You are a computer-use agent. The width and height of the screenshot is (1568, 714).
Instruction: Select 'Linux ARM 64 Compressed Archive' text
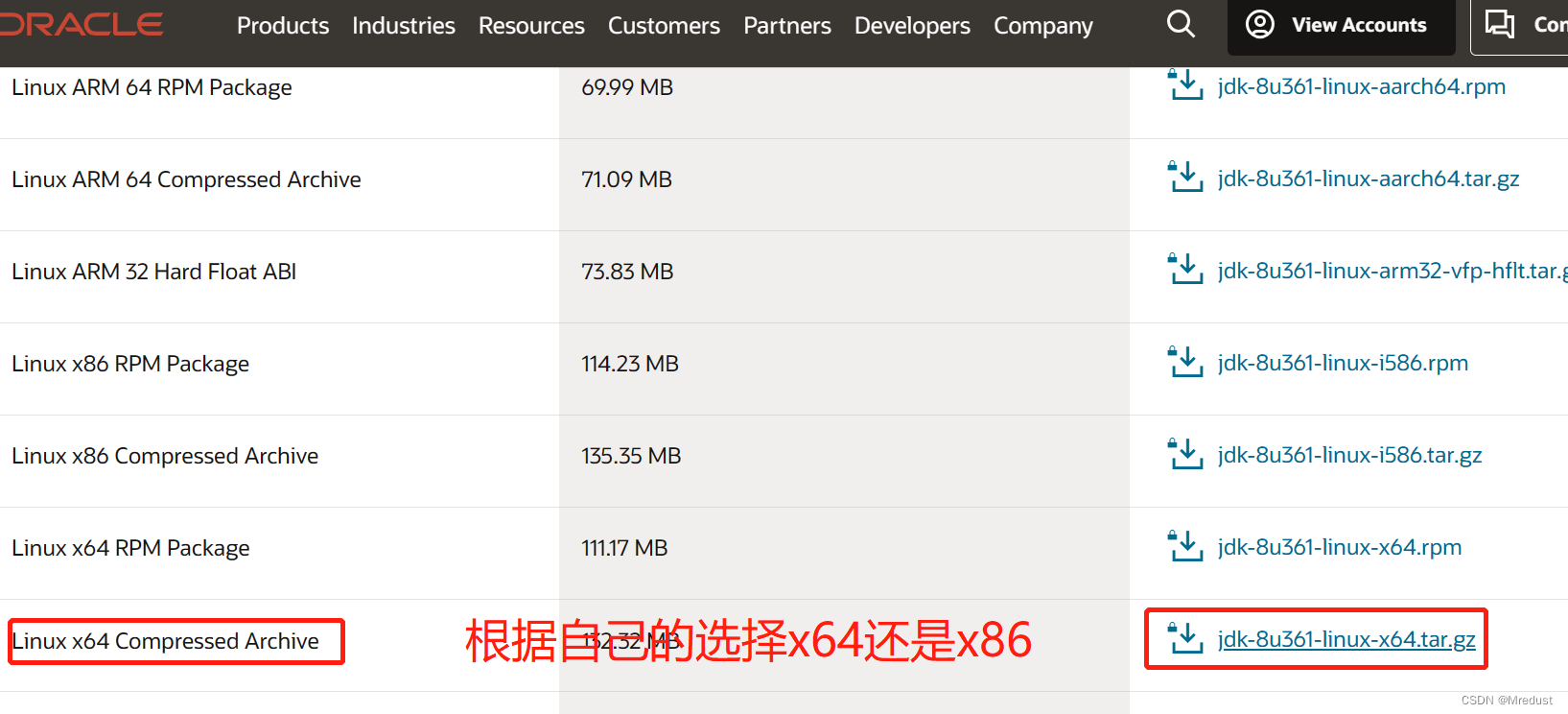point(186,179)
